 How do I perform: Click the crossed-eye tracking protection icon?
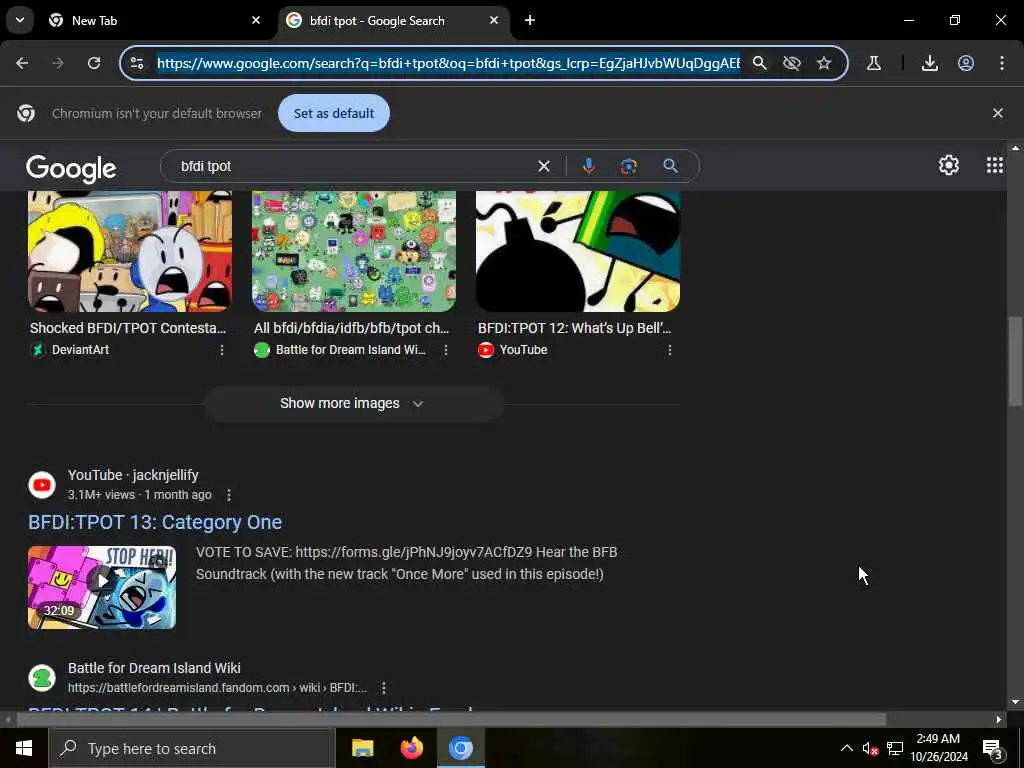[792, 63]
